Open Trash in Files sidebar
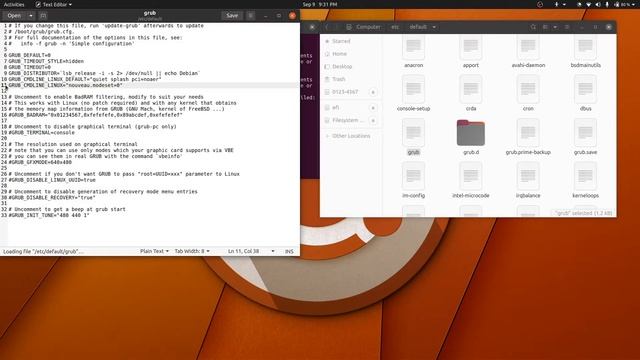Viewport: 640px width, 360px height. coord(351,79)
